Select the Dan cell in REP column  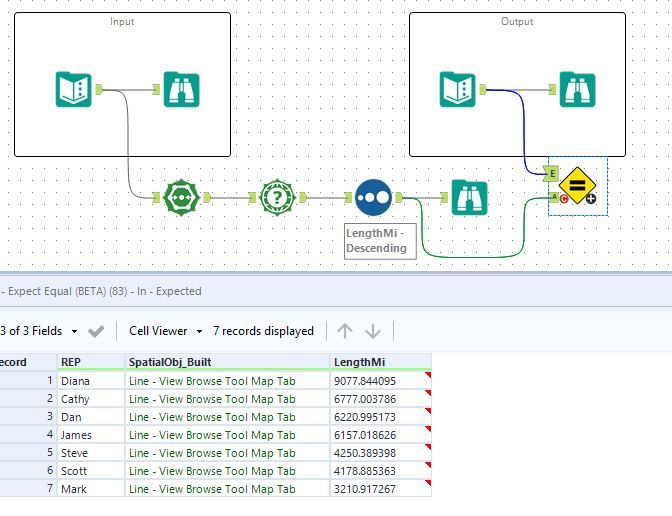[x=91, y=417]
